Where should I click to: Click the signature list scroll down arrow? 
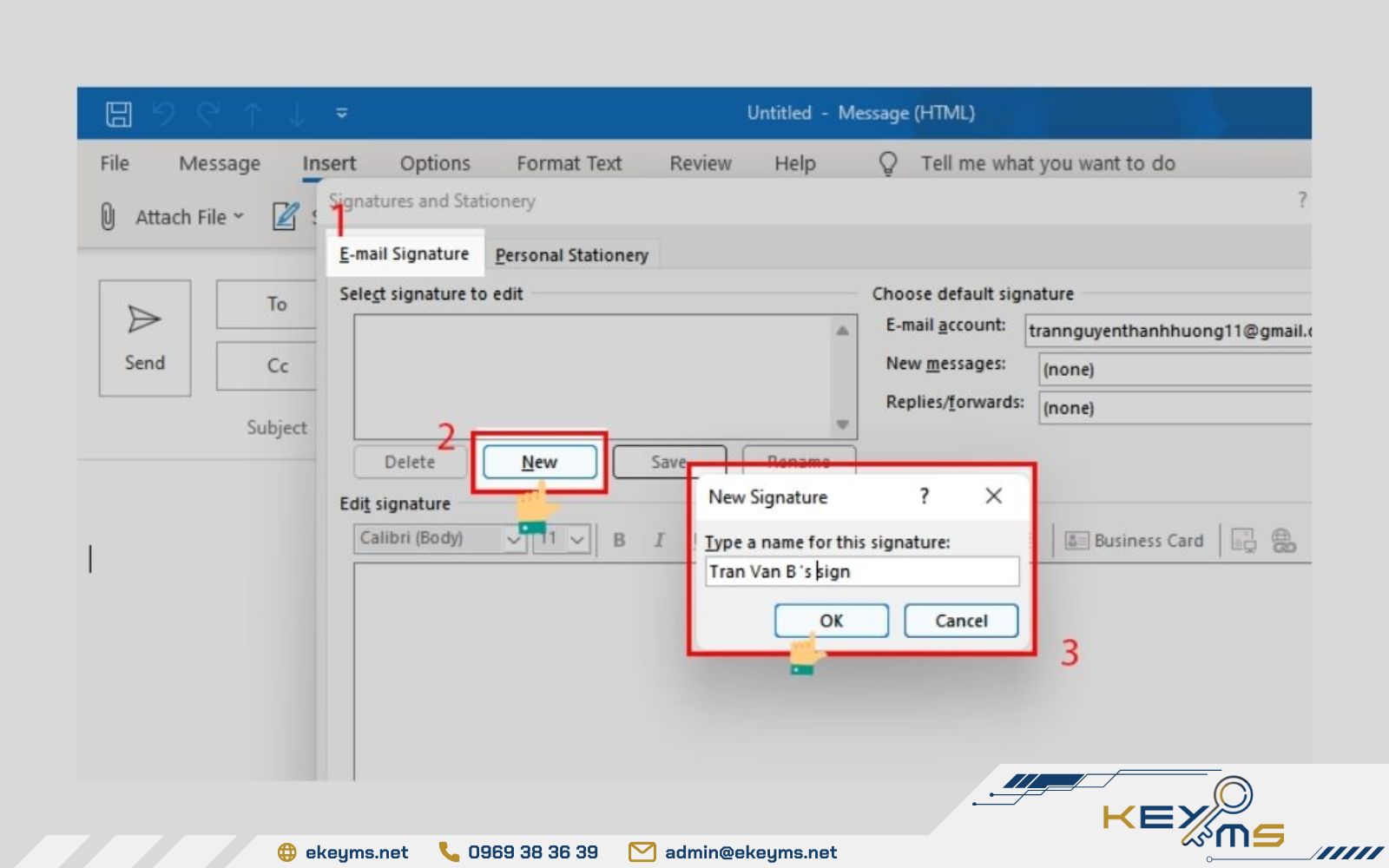coord(842,424)
